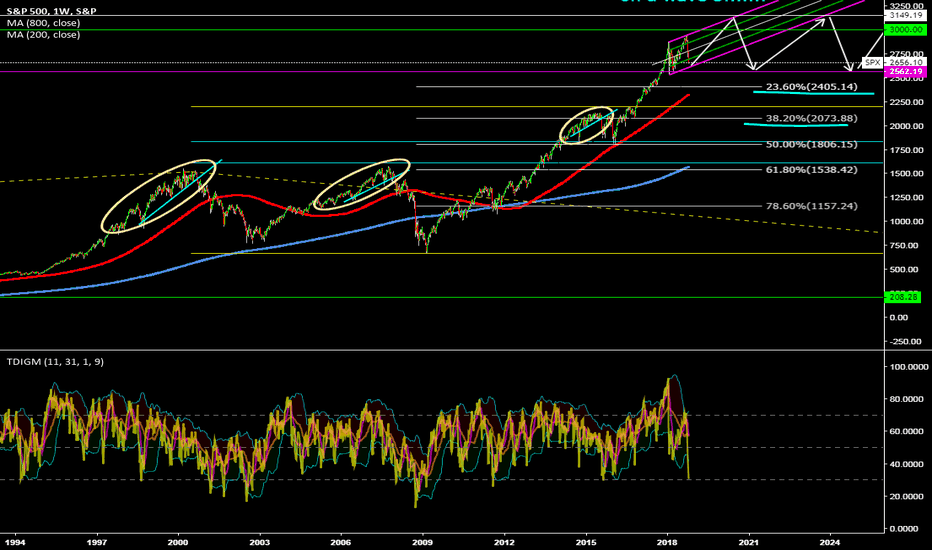Viewport: 932px width, 550px height.
Task: Click 1500.00 on the price axis
Action: pos(906,174)
